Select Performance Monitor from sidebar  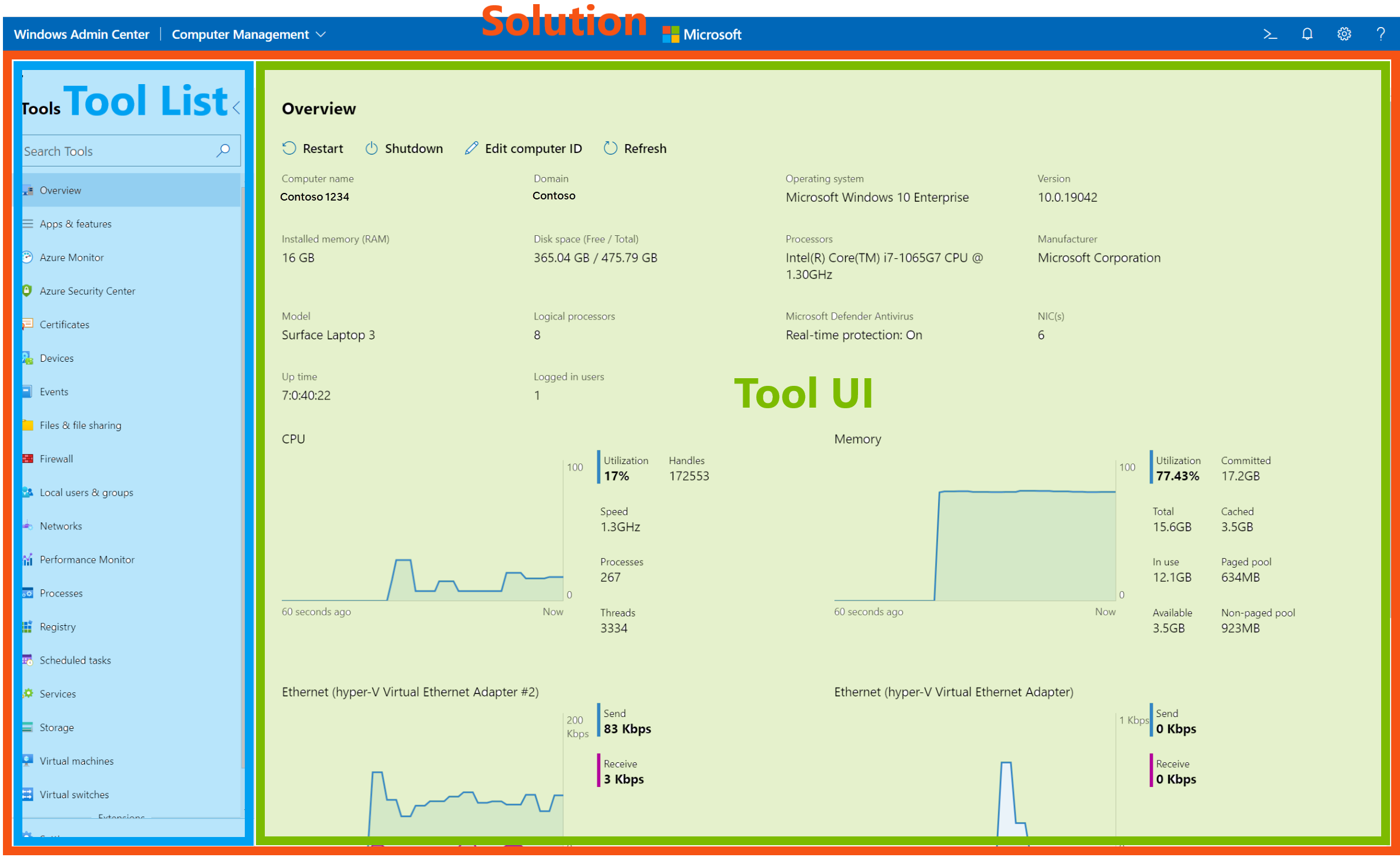(x=87, y=559)
